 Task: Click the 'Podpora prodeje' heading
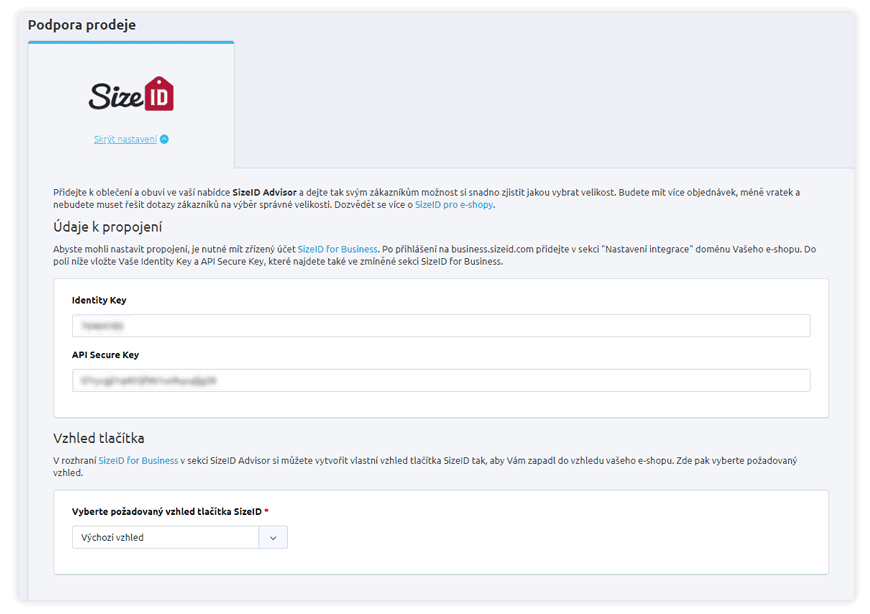[x=82, y=24]
